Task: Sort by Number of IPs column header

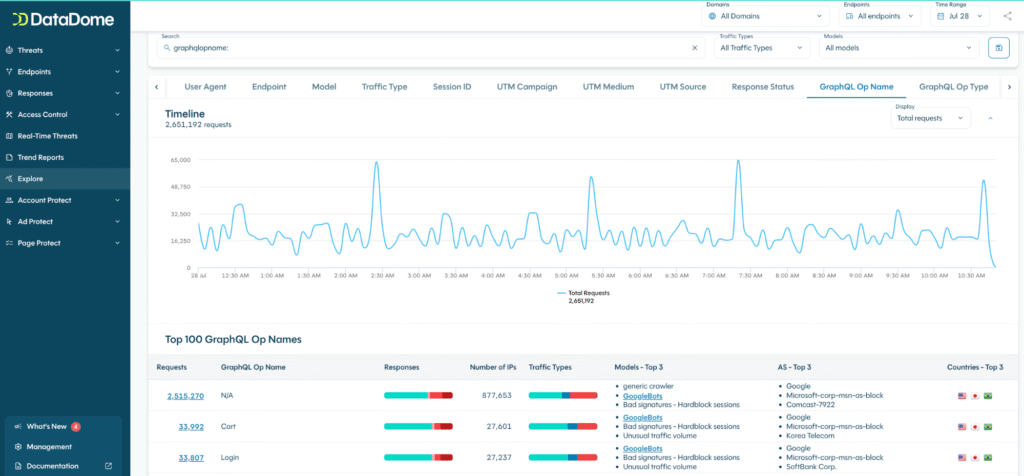Action: (493, 368)
